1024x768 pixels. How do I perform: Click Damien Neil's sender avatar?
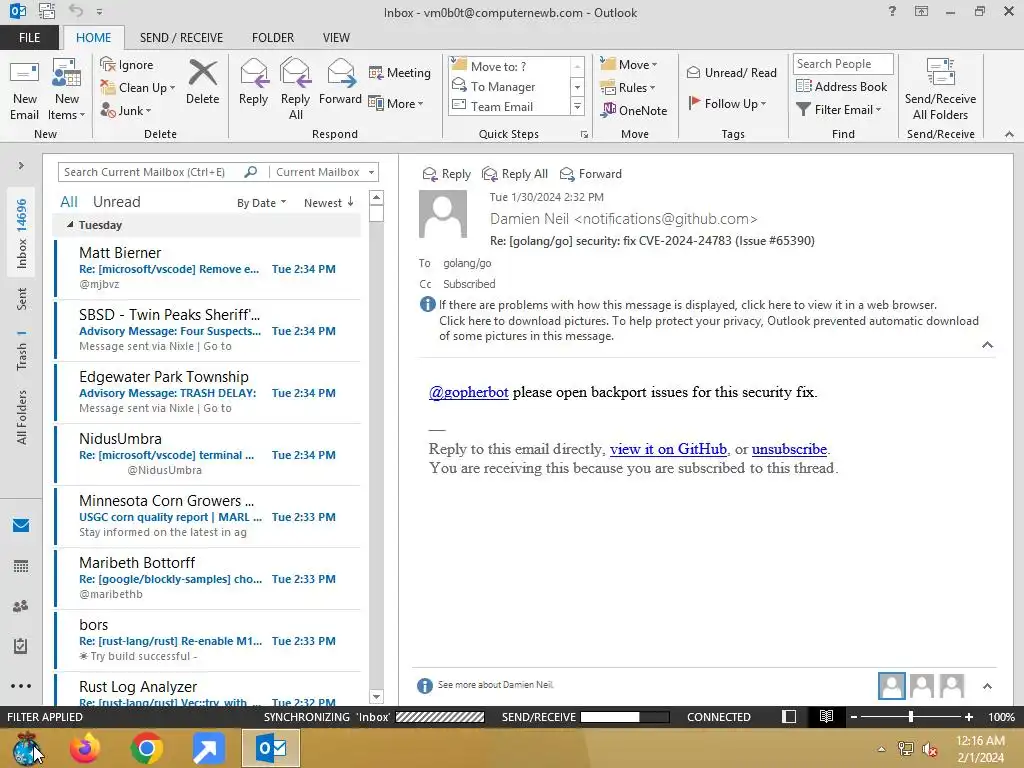tap(443, 214)
